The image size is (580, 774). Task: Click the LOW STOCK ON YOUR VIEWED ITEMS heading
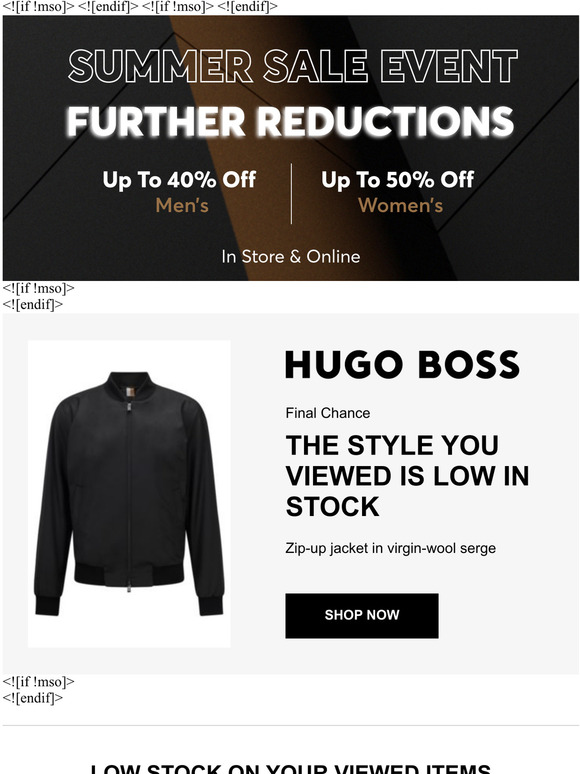(x=291, y=769)
